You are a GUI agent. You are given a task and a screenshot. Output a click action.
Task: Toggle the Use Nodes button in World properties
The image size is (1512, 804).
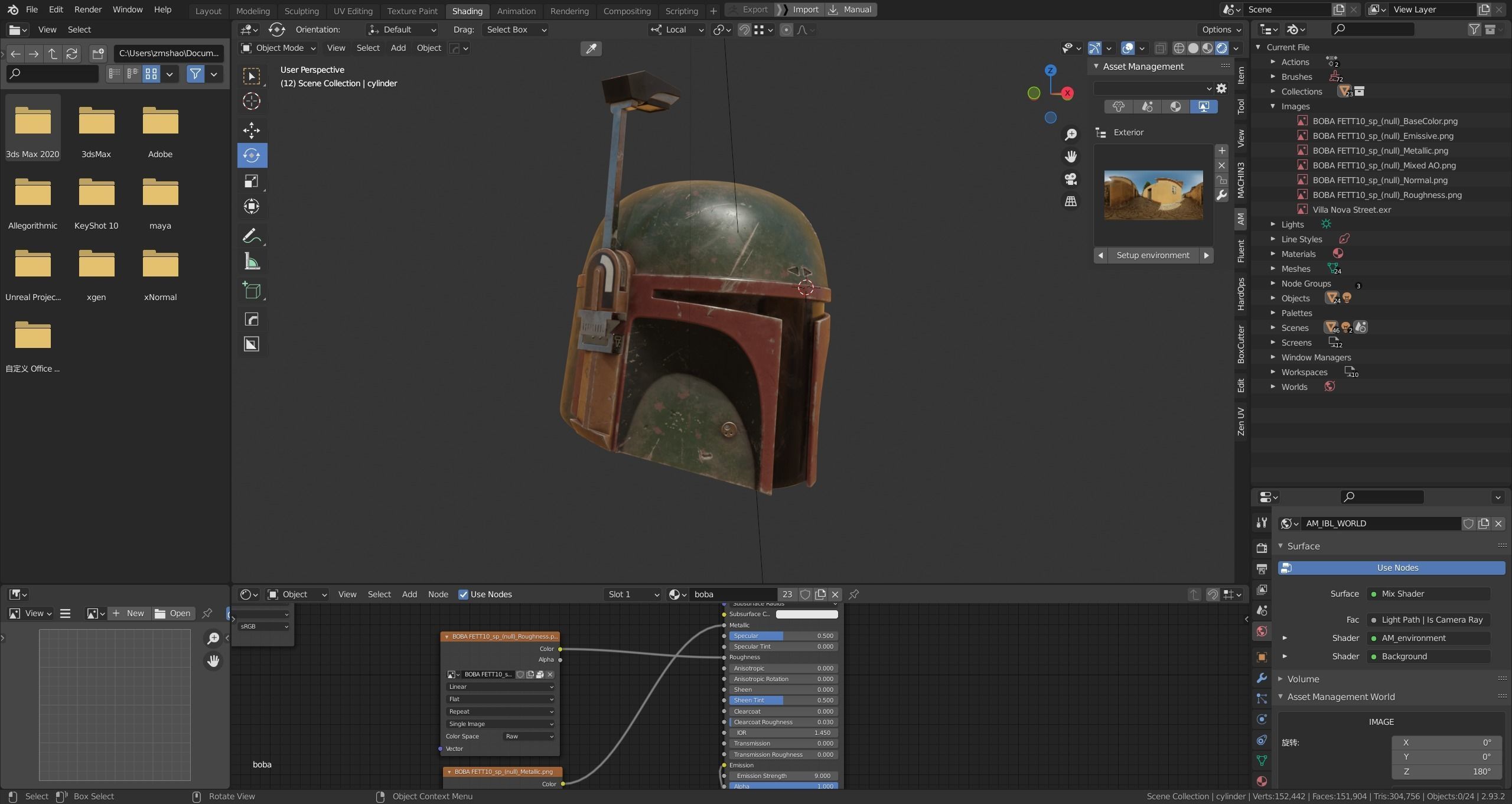tap(1392, 568)
